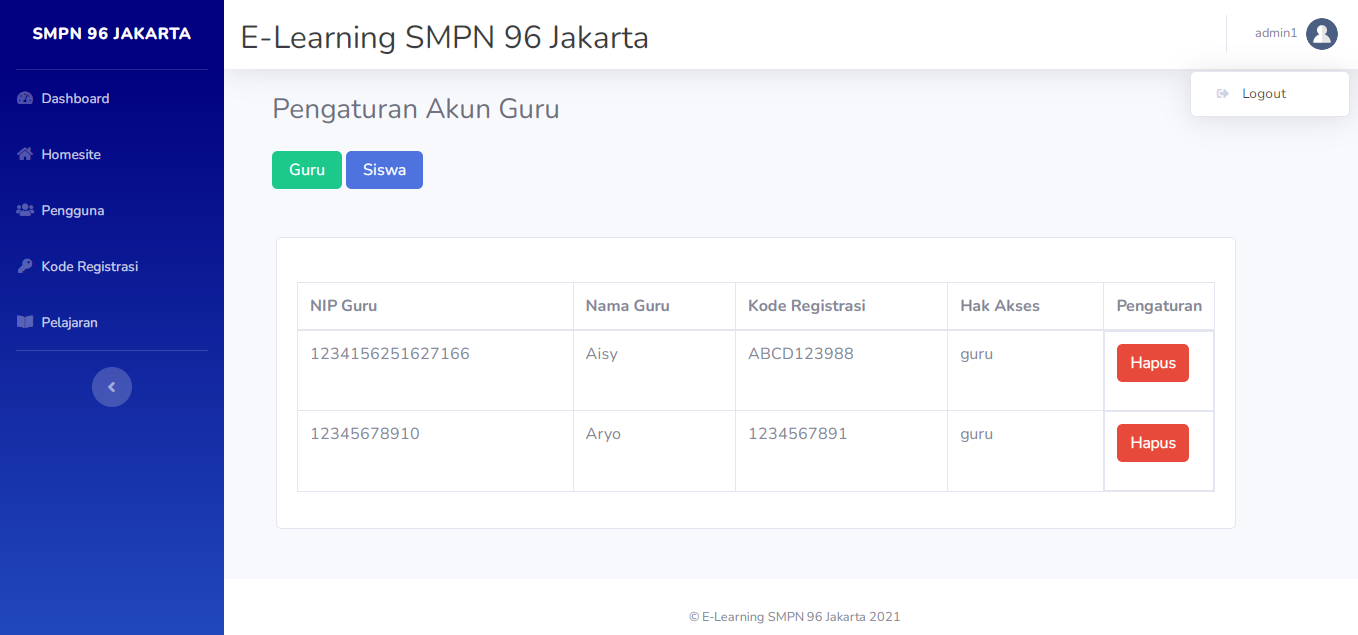This screenshot has height=635, width=1358.
Task: Switch to the Guru account list
Action: (307, 170)
